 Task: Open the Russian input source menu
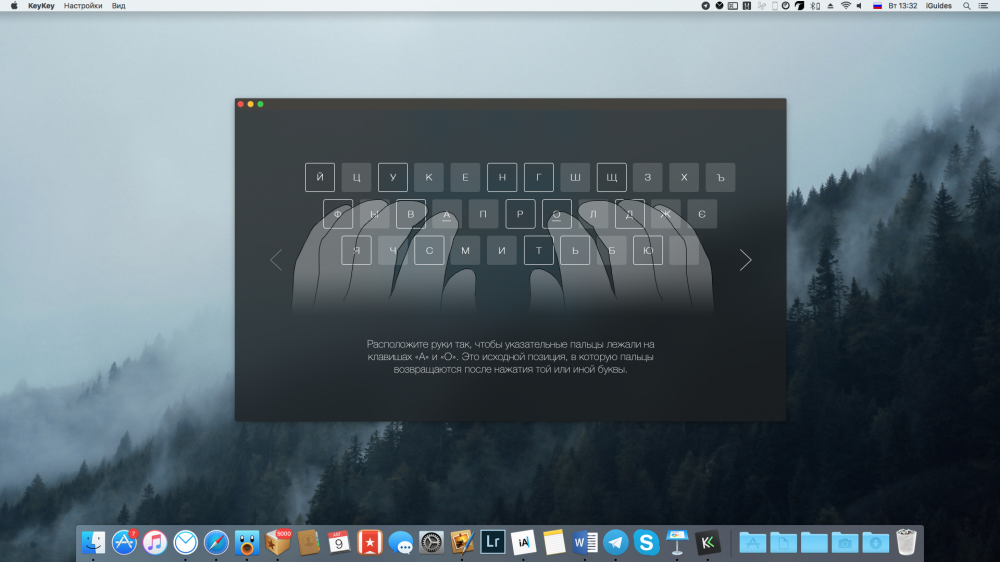pyautogui.click(x=877, y=6)
